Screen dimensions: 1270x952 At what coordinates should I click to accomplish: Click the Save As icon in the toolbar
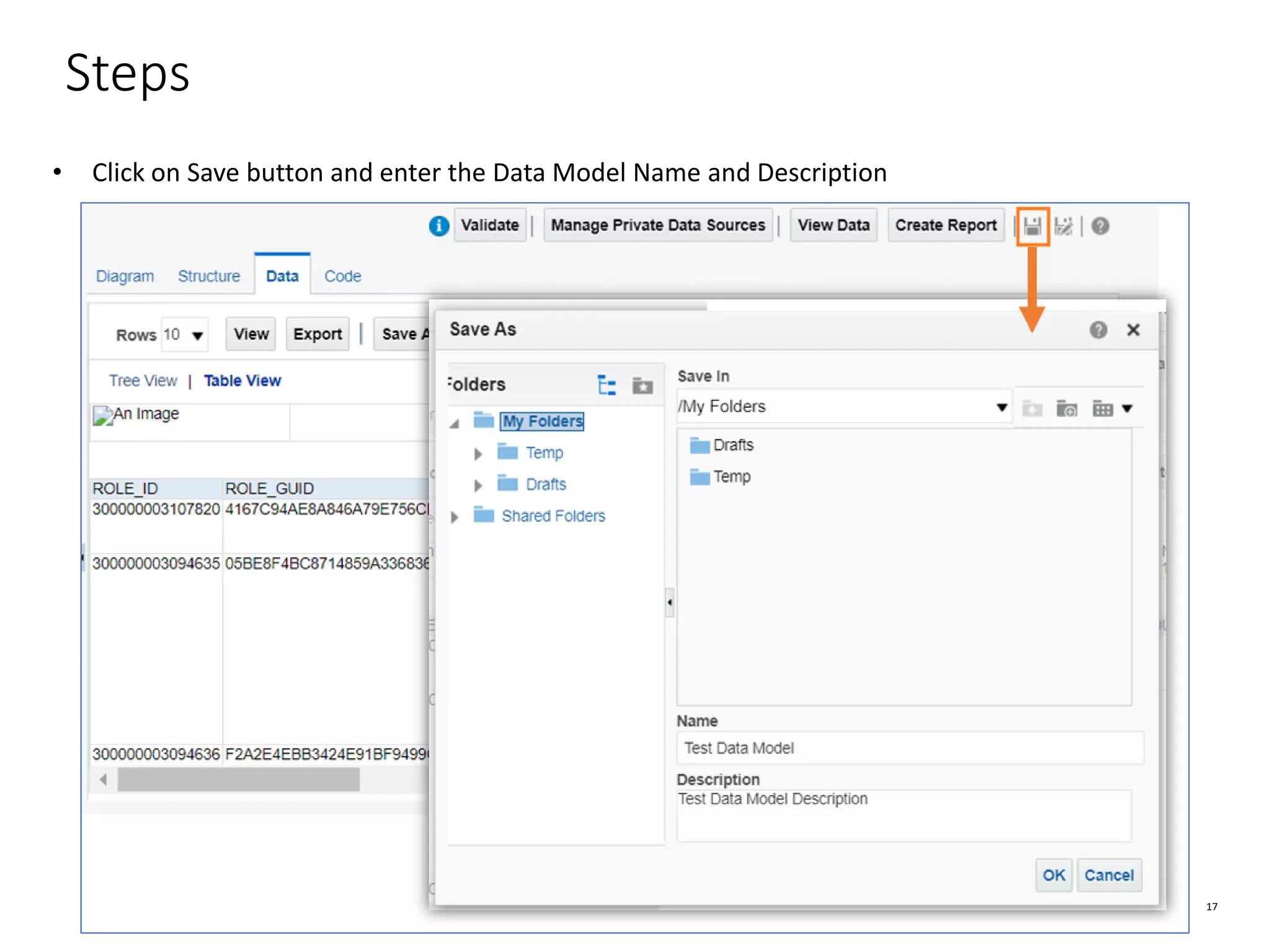click(1064, 226)
